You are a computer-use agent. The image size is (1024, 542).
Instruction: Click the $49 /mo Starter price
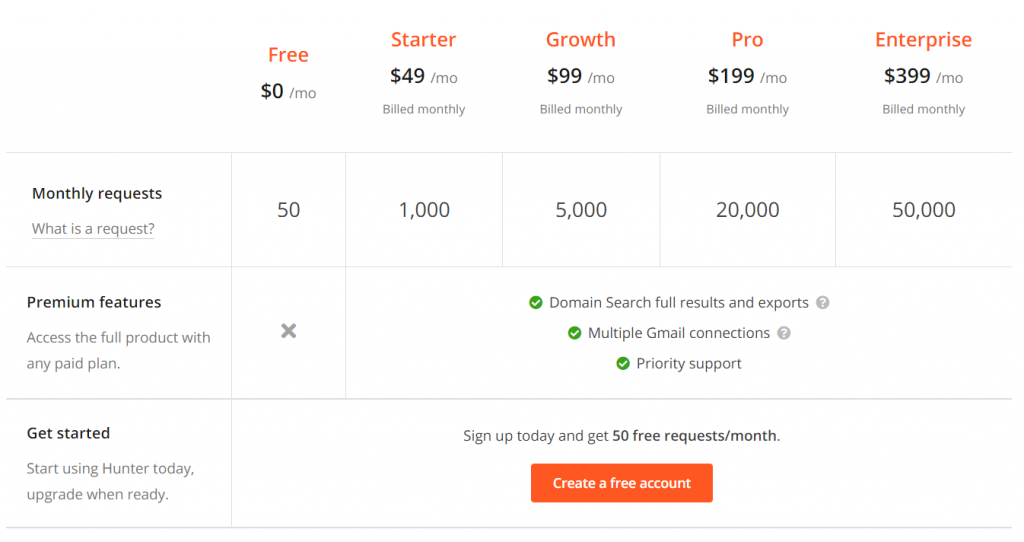click(424, 76)
